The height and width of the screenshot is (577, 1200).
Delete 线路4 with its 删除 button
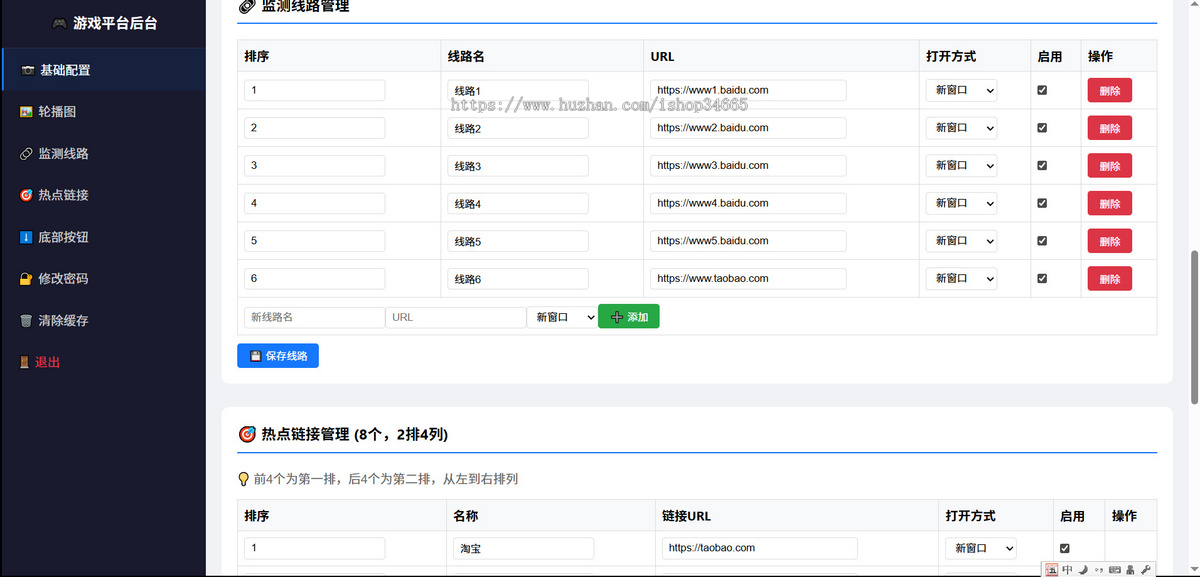(x=1110, y=204)
